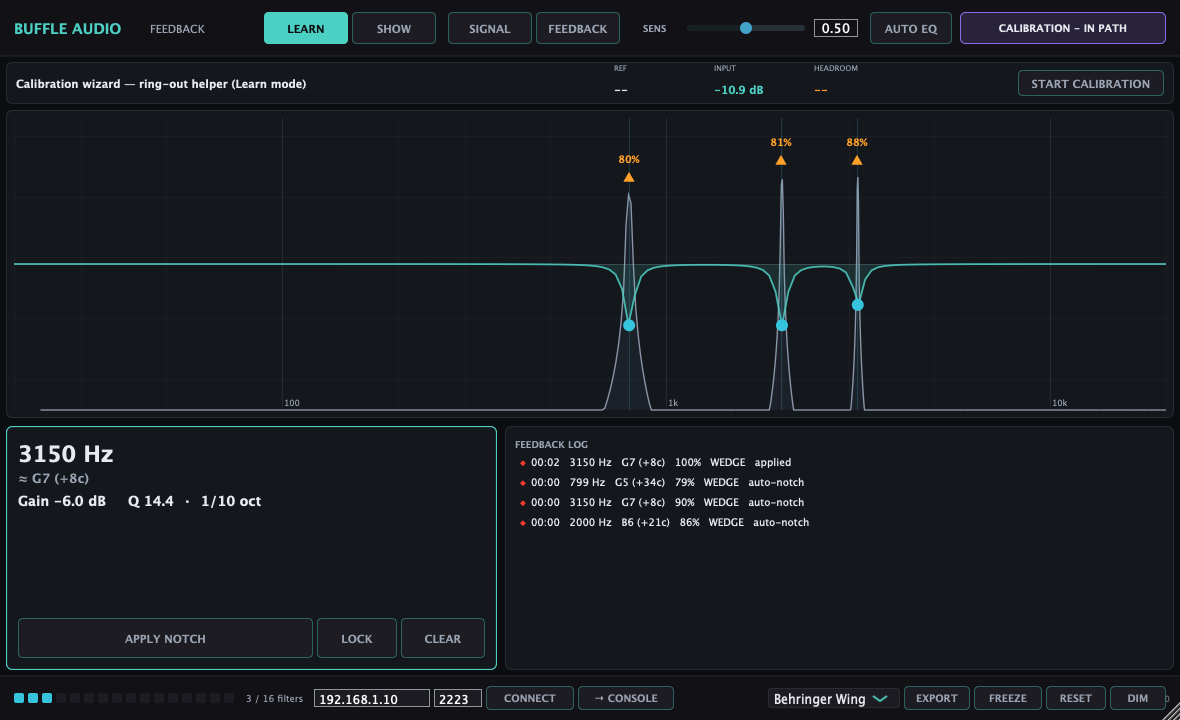Select log entry 2000 Hz B6 (+21c)
The height and width of the screenshot is (720, 1180).
point(664,523)
